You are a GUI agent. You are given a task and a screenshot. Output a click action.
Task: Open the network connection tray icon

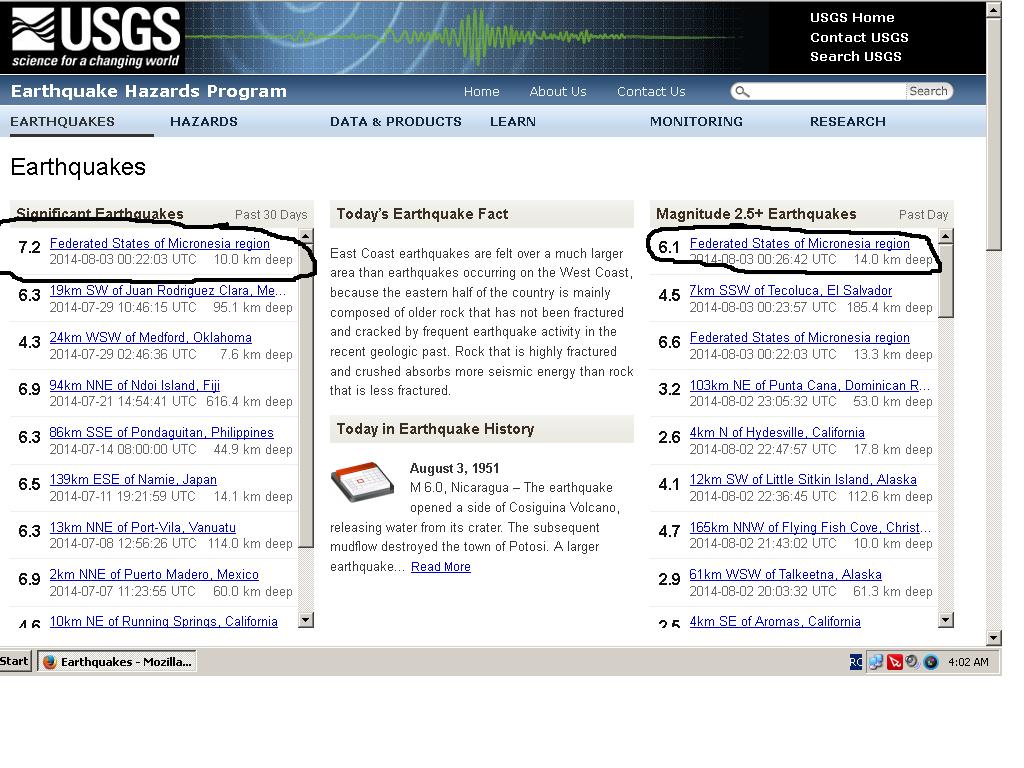pyautogui.click(x=876, y=662)
